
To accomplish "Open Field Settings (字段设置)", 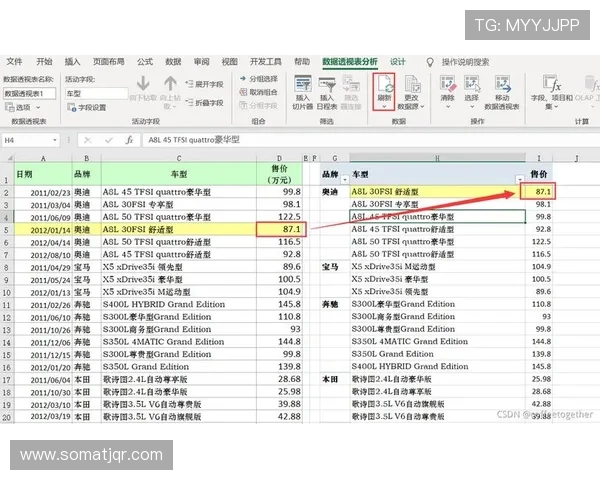I will [86, 108].
